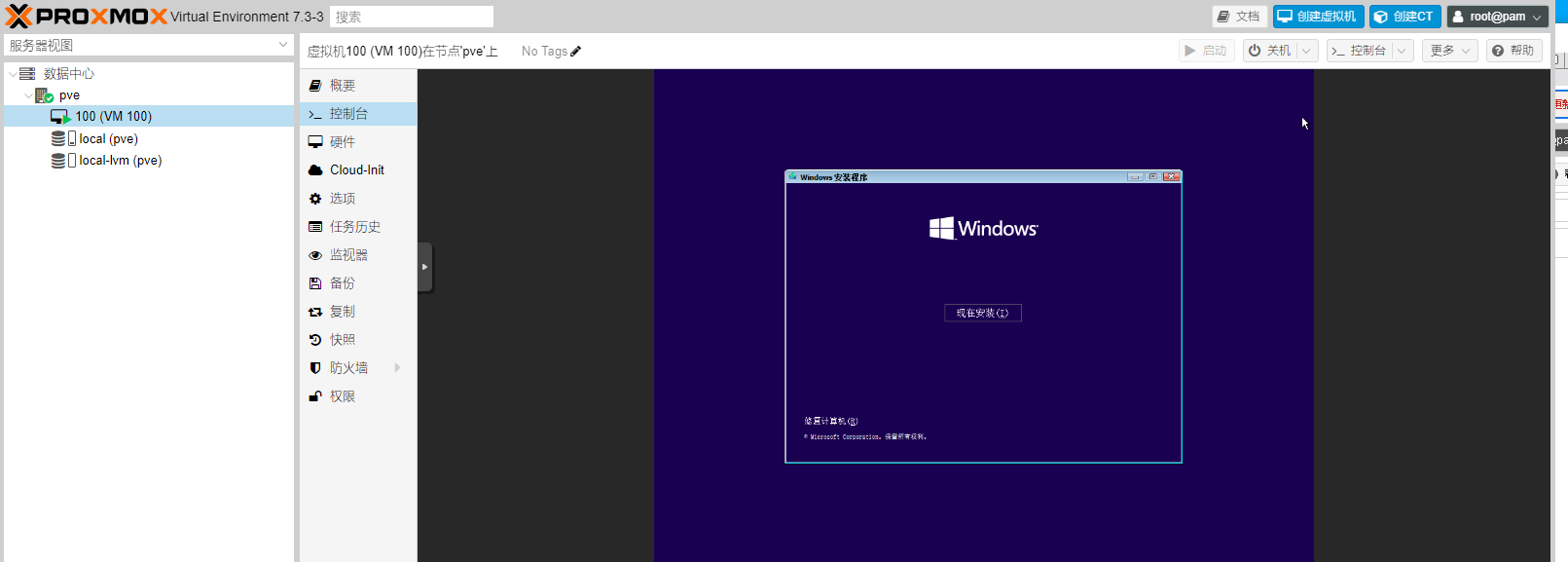1568x562 pixels.
Task: Open the root@pam user menu
Action: [1497, 17]
